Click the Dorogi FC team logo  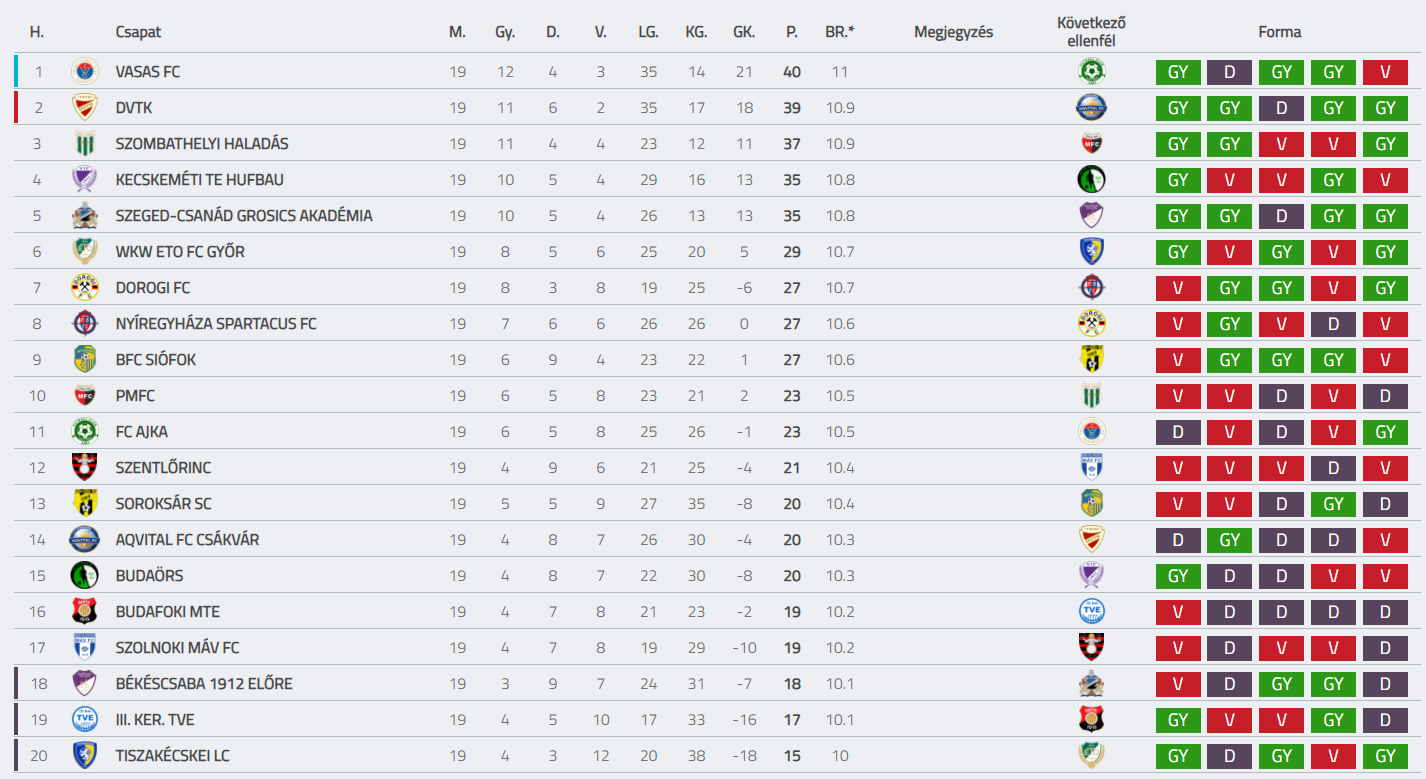(85, 287)
